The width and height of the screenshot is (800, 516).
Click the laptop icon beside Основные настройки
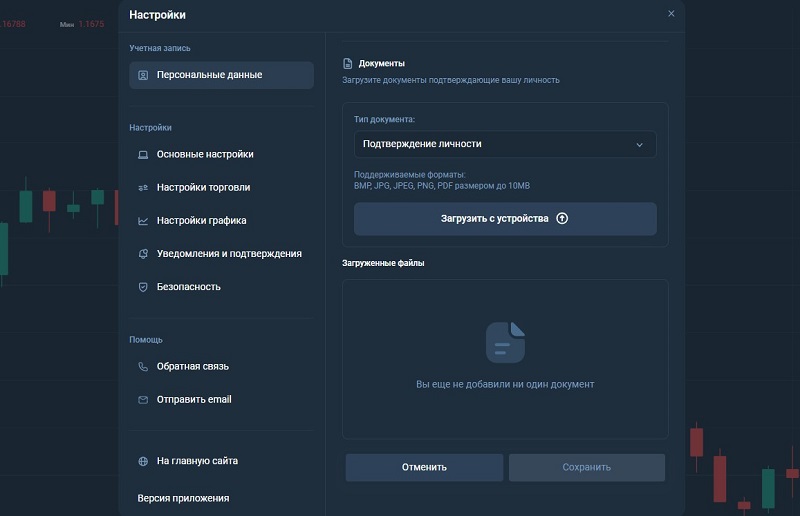click(x=143, y=155)
